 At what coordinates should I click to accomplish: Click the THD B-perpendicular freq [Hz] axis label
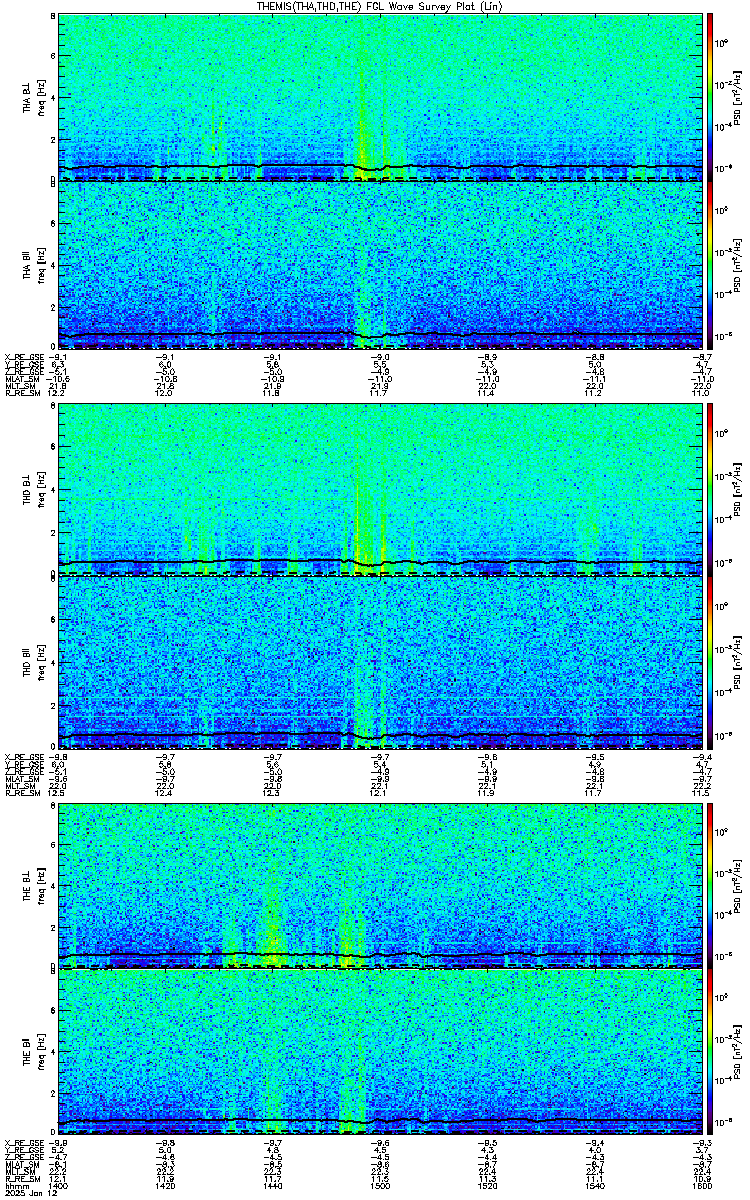[41, 491]
